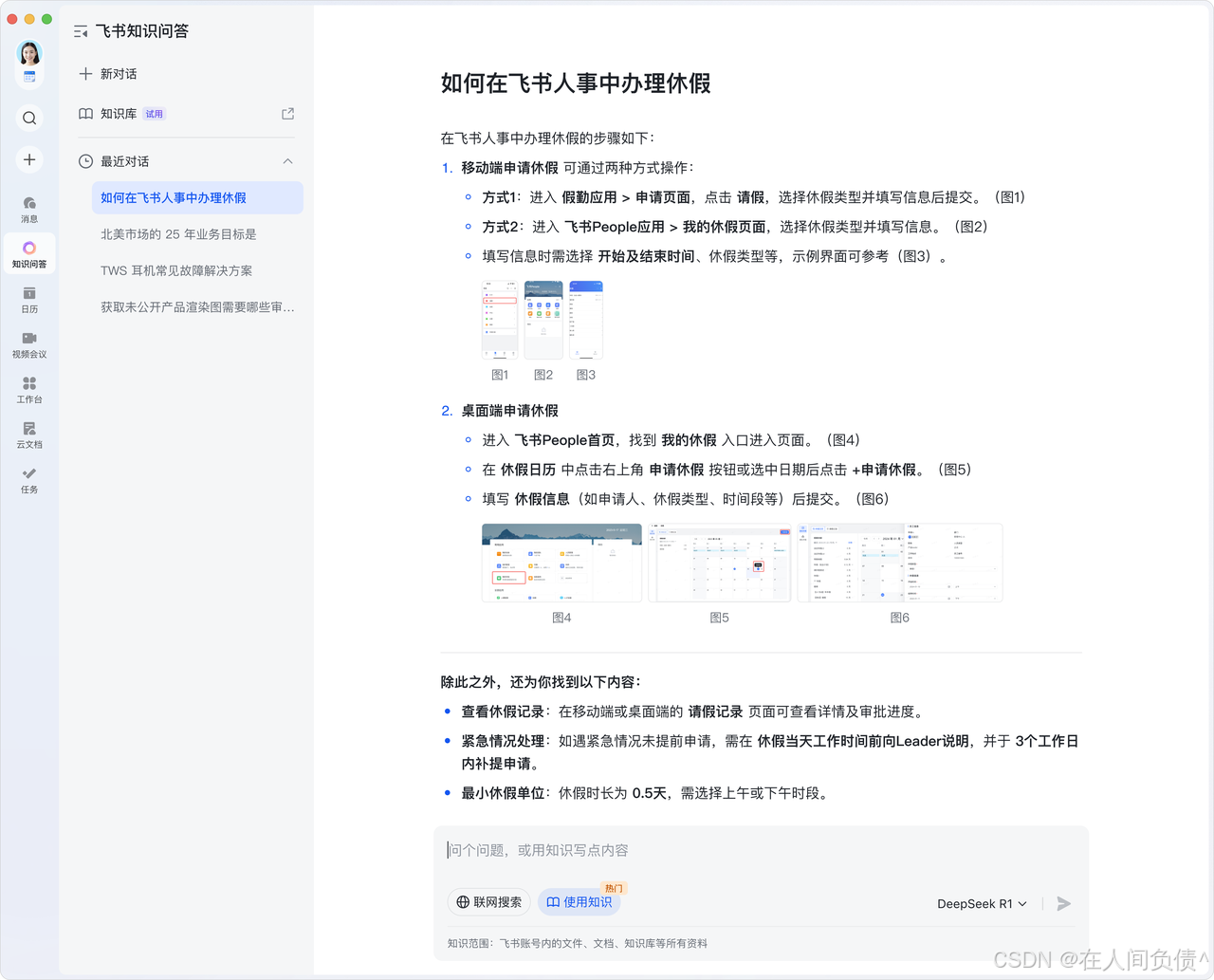Click the send message arrow icon
This screenshot has height=980, width=1214.
[x=1064, y=903]
